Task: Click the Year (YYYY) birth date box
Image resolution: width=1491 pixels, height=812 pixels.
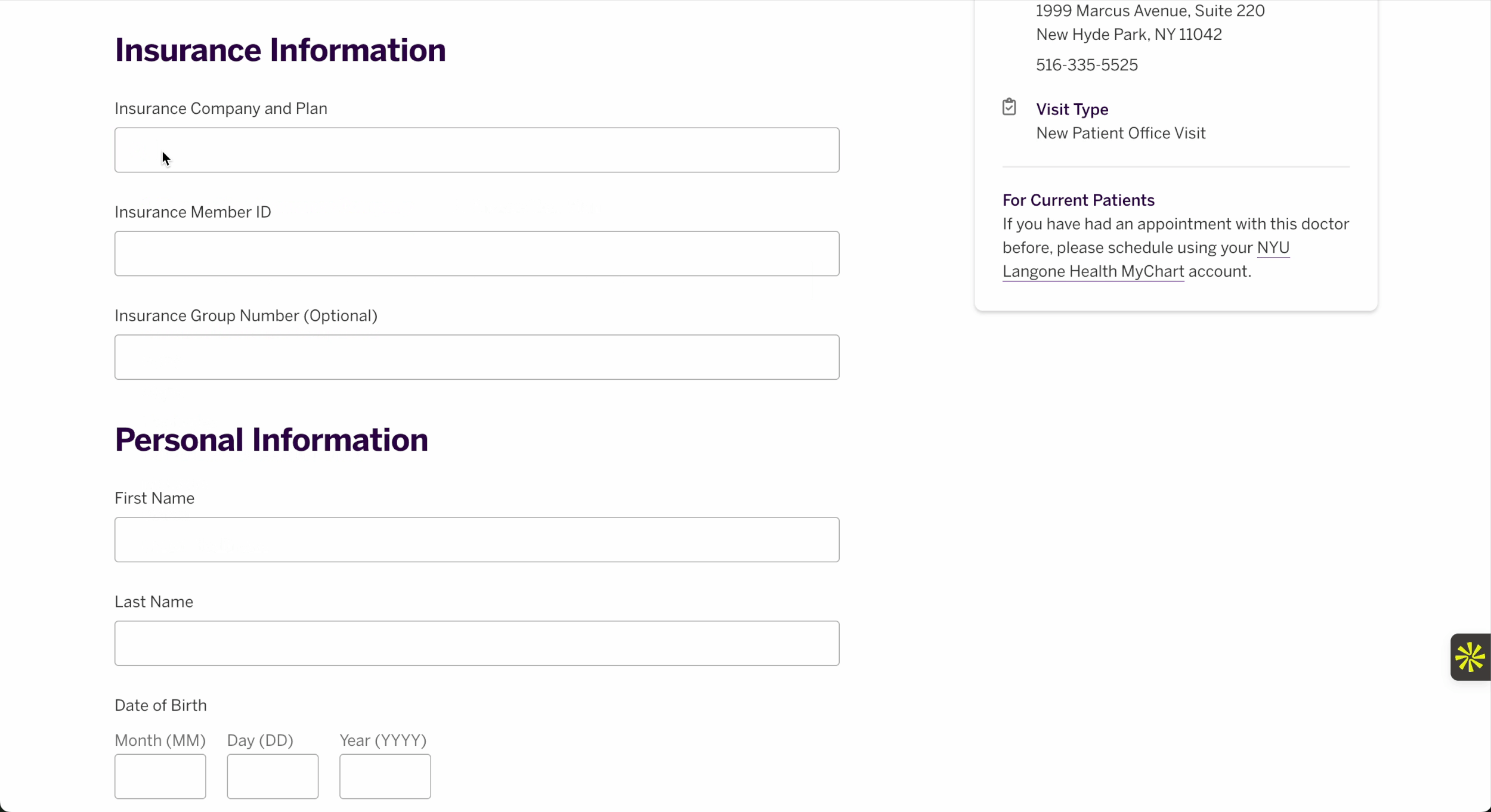Action: [x=385, y=776]
